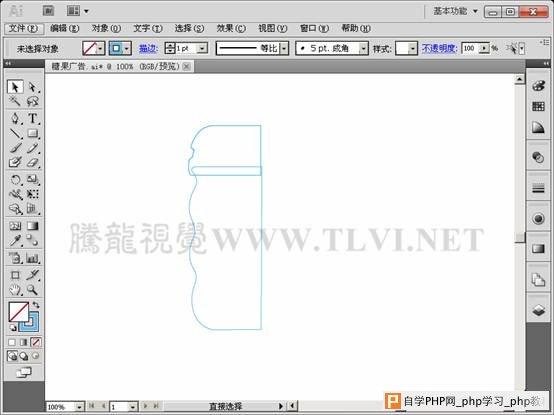Click the fill color swatch in toolbox
The width and height of the screenshot is (554, 415).
point(18,312)
